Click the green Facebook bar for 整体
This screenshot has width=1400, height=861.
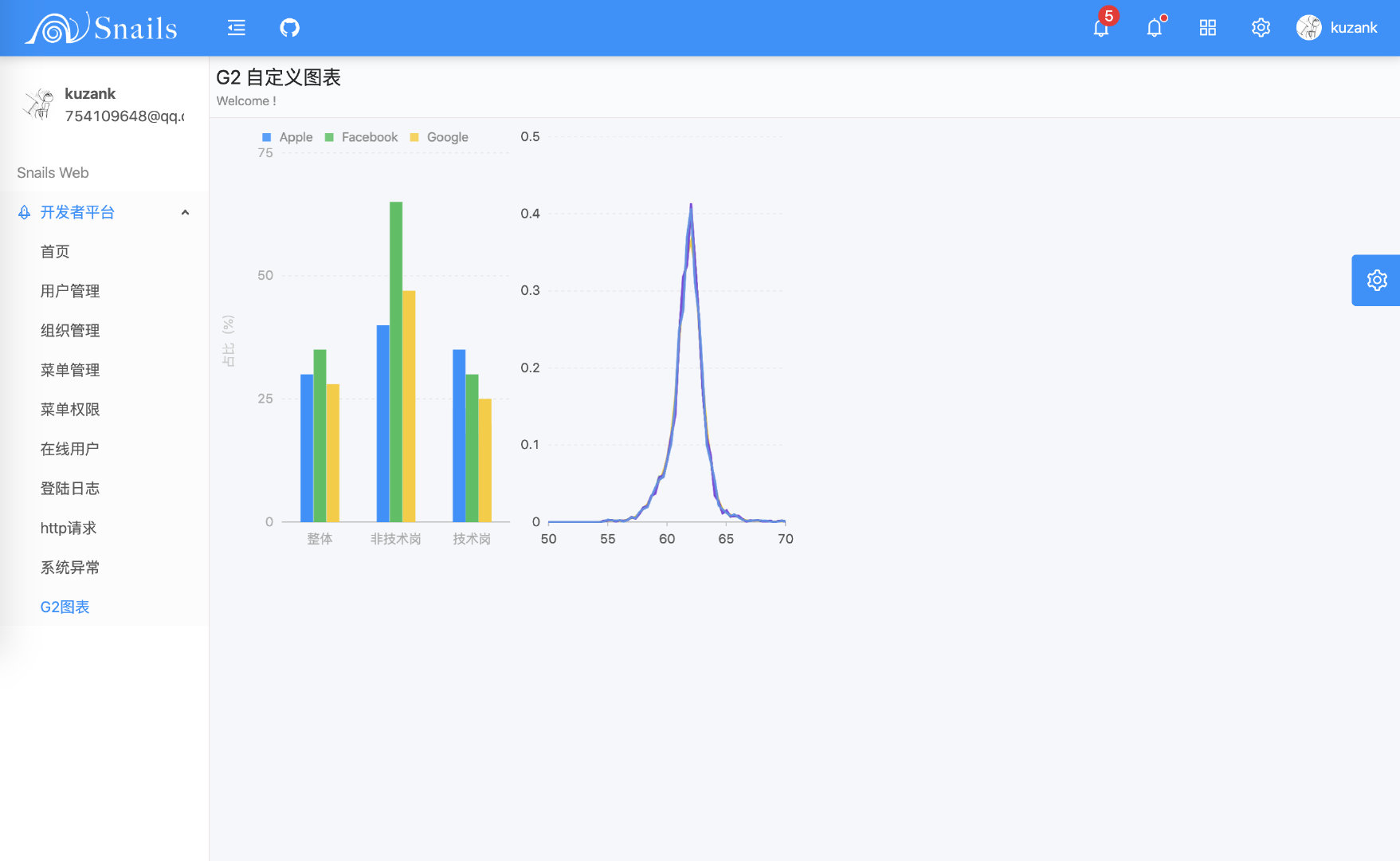click(320, 435)
